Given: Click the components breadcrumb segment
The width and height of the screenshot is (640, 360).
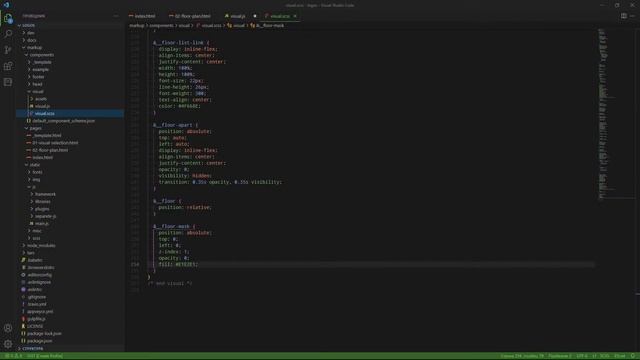Looking at the screenshot, I should pos(161,26).
